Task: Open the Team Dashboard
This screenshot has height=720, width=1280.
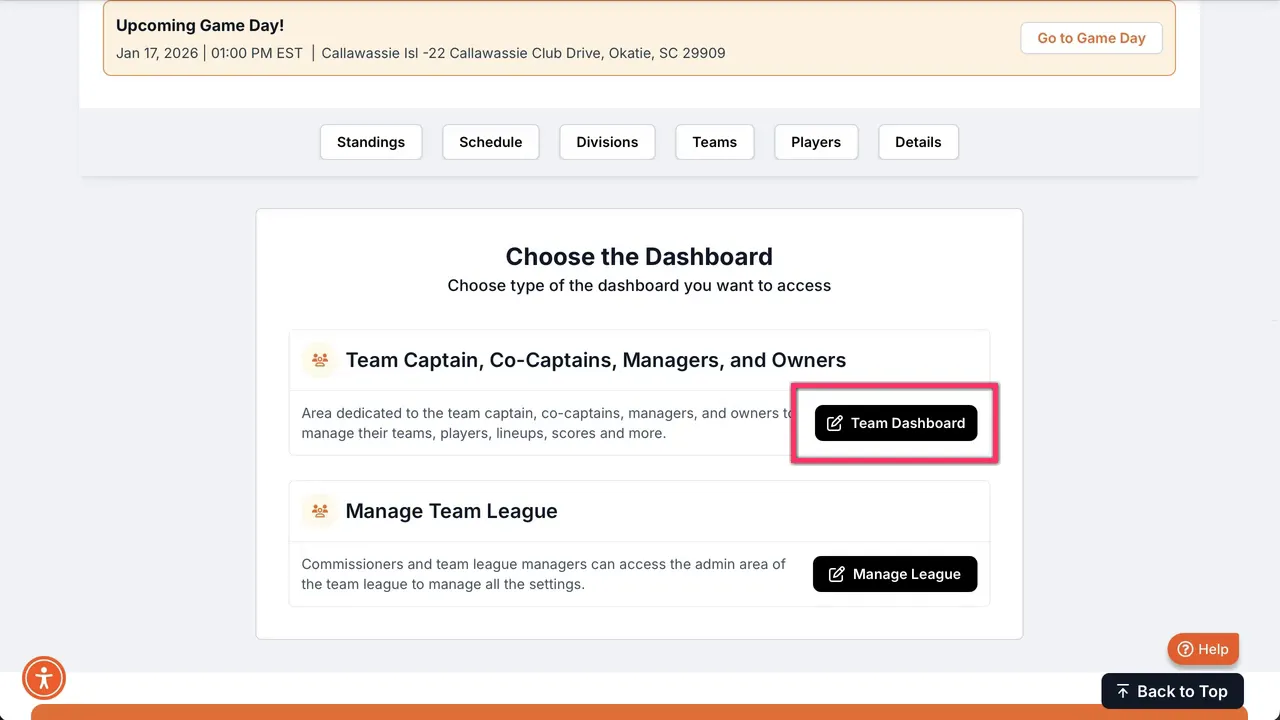Action: pos(896,423)
